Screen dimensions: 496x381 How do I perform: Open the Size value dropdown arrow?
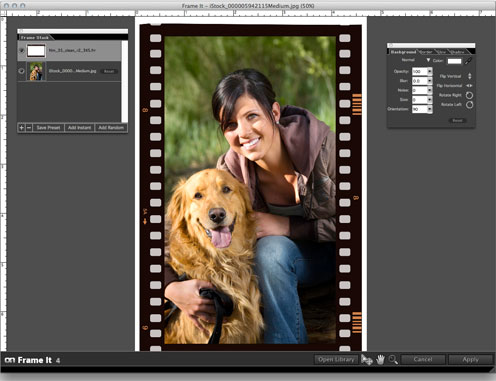pos(430,99)
